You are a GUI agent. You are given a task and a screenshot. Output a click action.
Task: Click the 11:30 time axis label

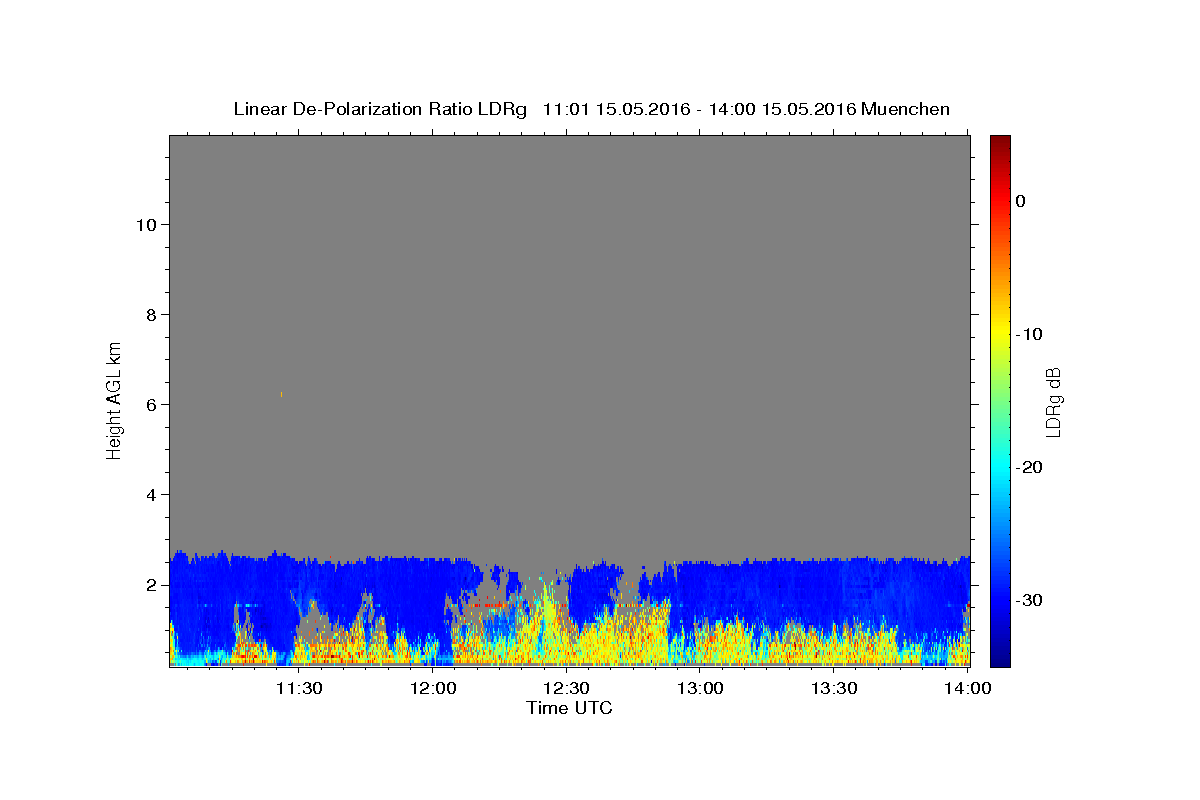coord(299,688)
